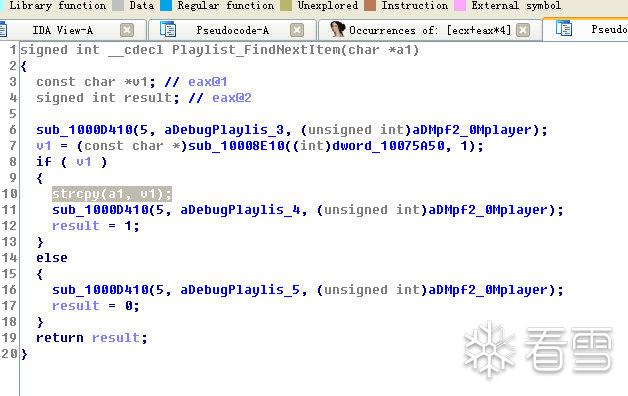Click aDebugPlaylis_3 string reference
The height and width of the screenshot is (396, 628).
click(224, 130)
